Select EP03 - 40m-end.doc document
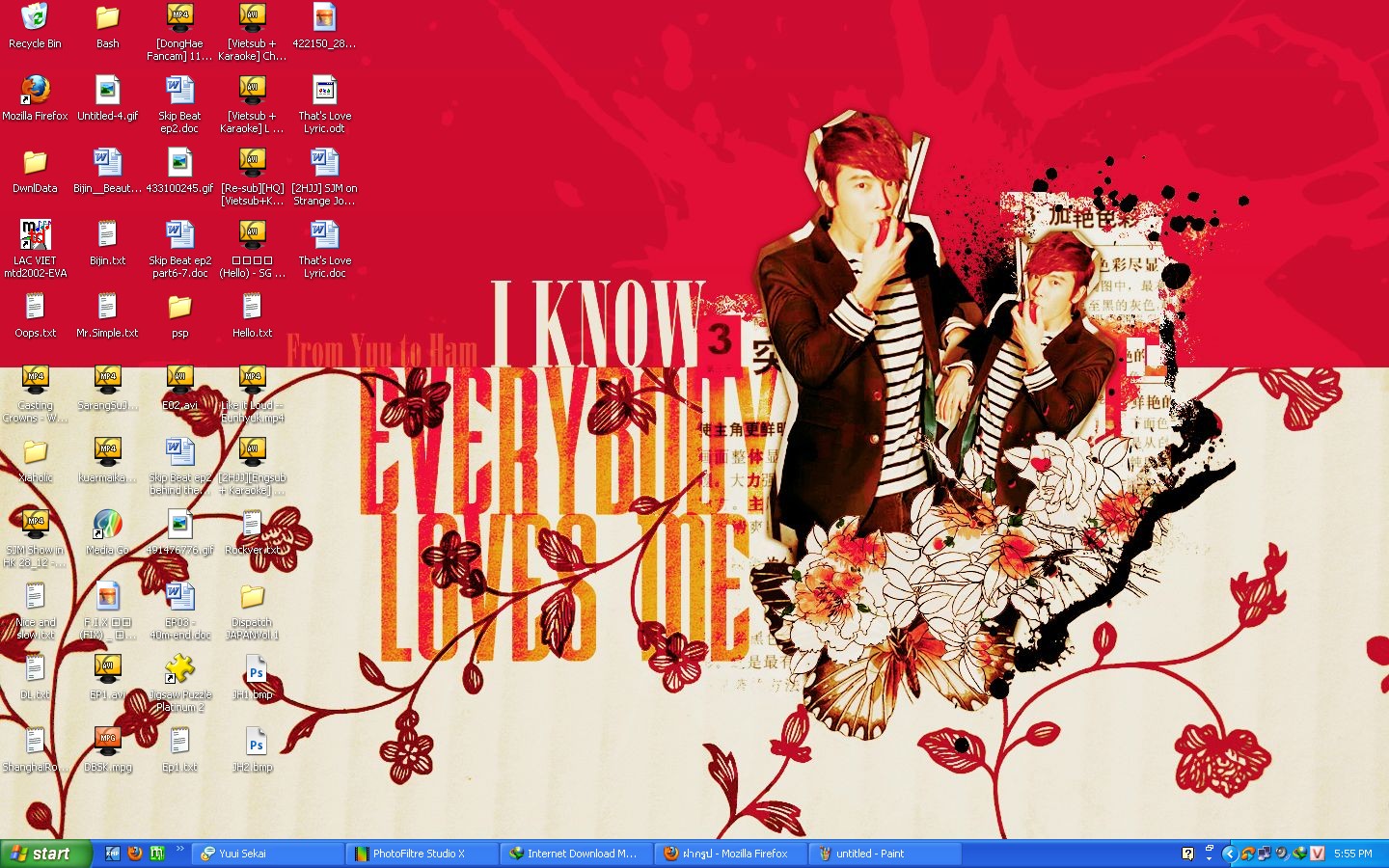Image resolution: width=1389 pixels, height=868 pixels. click(x=179, y=610)
